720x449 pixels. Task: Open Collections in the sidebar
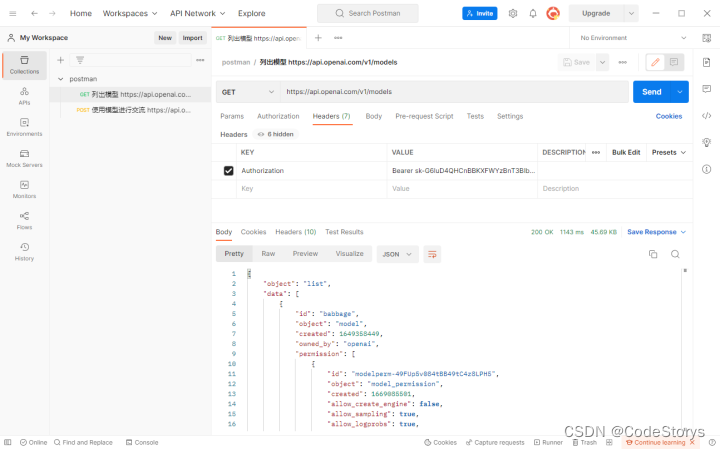pyautogui.click(x=24, y=65)
